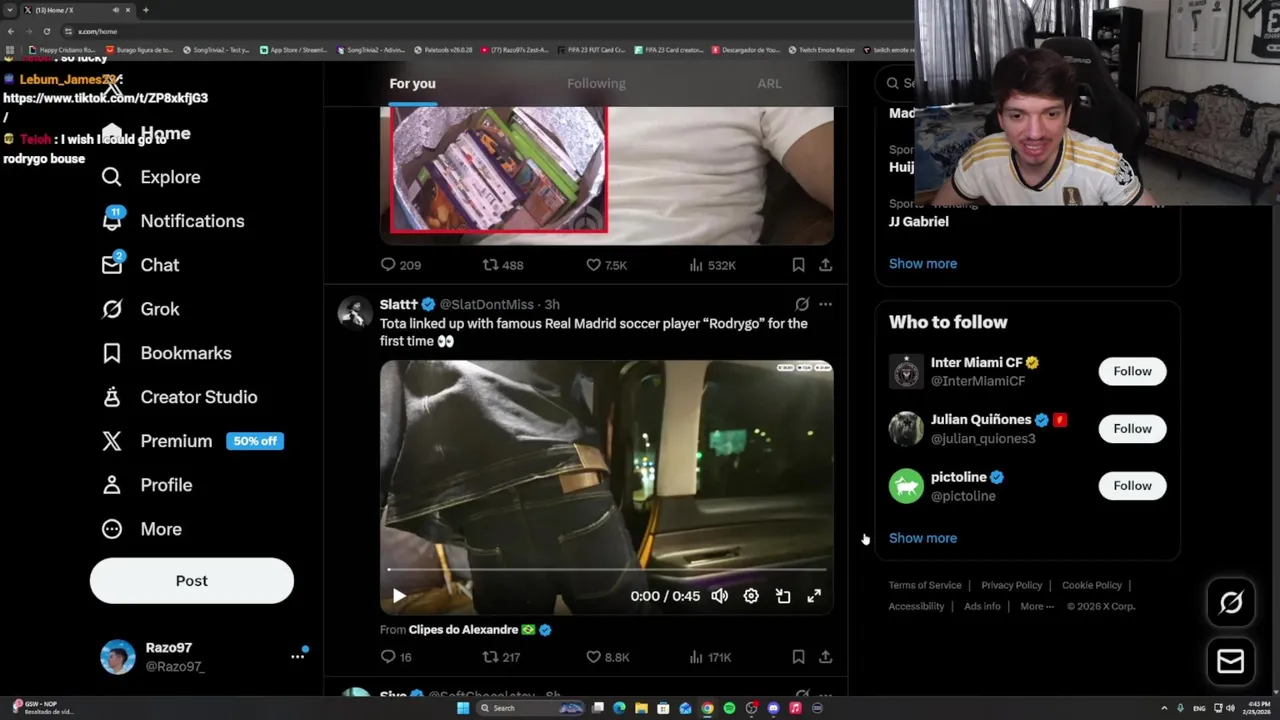
Task: Open Notifications with the 11 badge
Action: [x=173, y=221]
